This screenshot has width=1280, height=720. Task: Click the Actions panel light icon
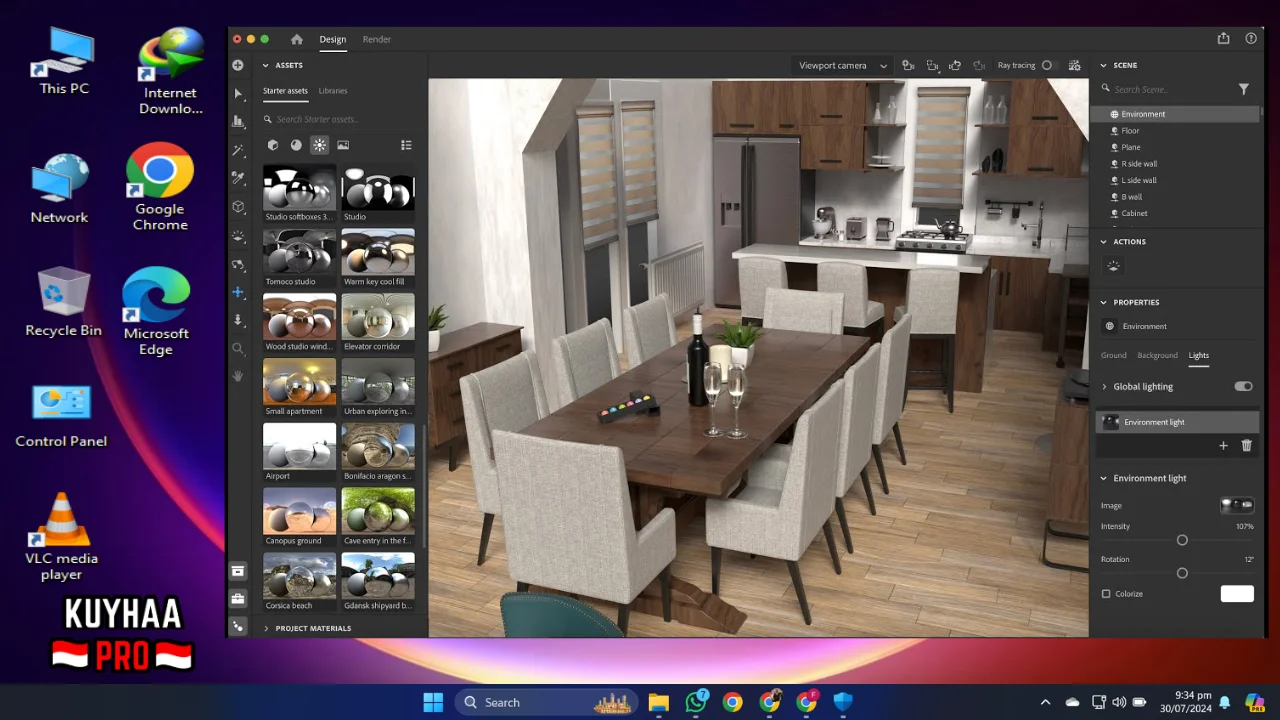click(1113, 266)
